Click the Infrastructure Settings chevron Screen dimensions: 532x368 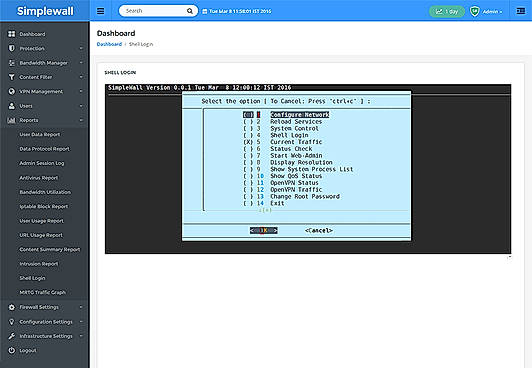click(81, 336)
